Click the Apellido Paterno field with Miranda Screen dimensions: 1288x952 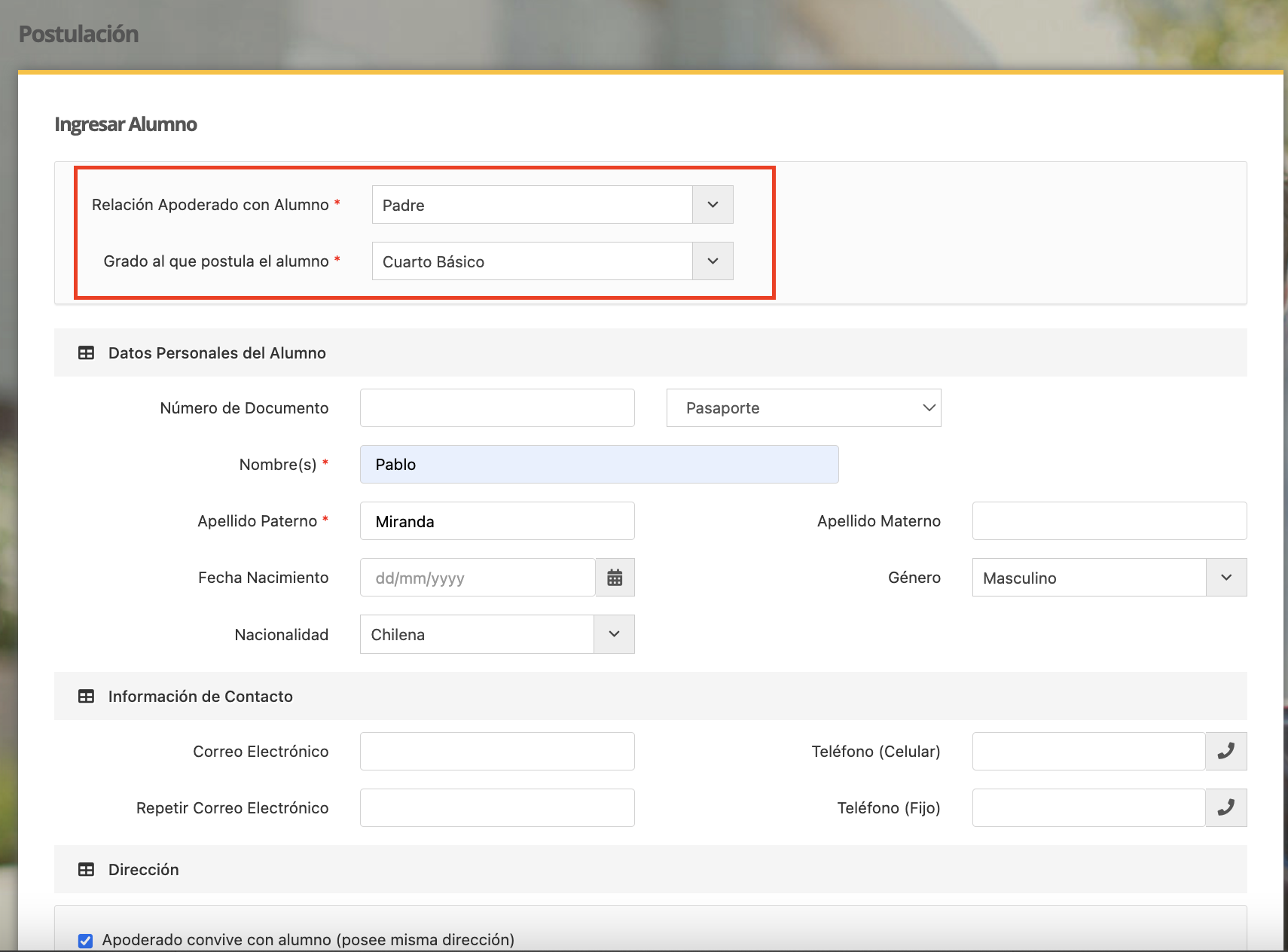(497, 521)
